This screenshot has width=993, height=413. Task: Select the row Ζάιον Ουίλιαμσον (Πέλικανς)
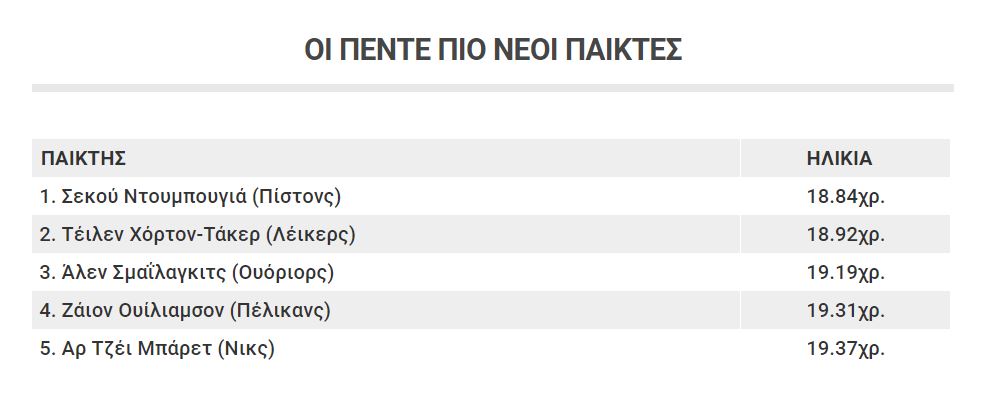point(491,310)
